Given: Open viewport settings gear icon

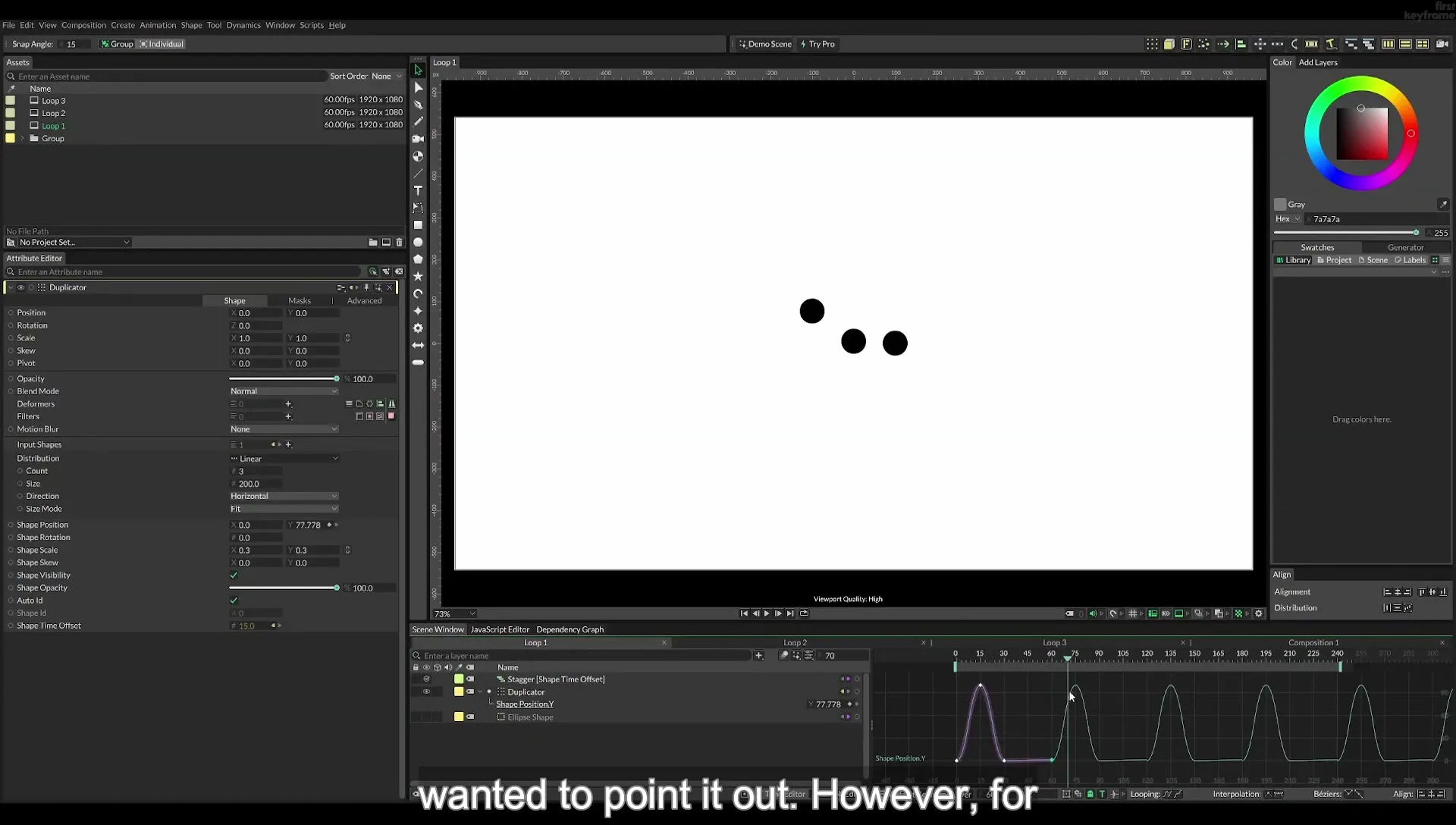Looking at the screenshot, I should 1259,613.
